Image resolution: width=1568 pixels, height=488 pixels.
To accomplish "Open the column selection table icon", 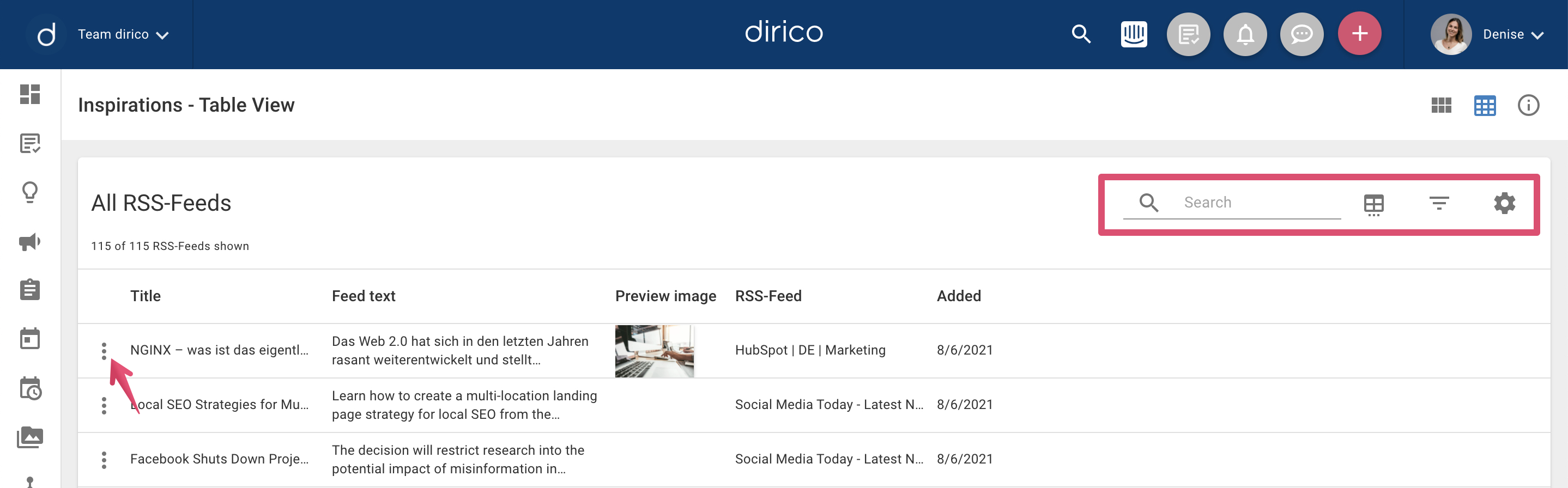I will click(x=1373, y=204).
